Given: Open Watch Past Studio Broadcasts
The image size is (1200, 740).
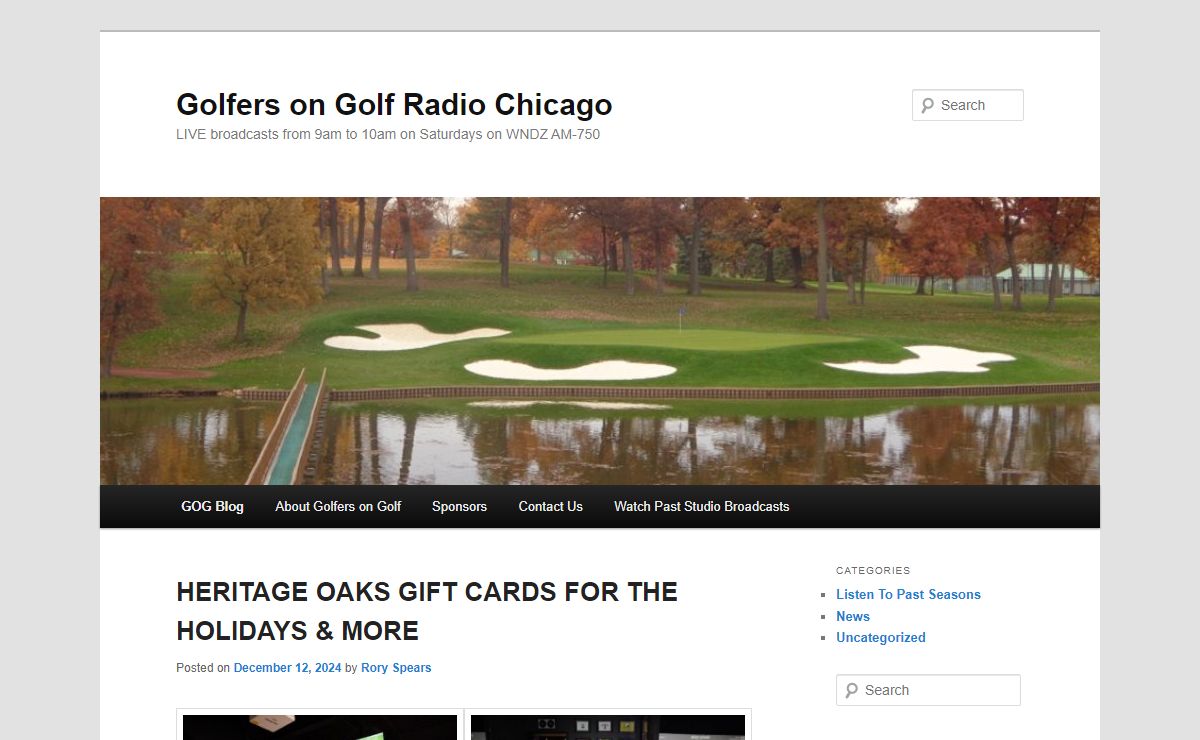Looking at the screenshot, I should [701, 506].
